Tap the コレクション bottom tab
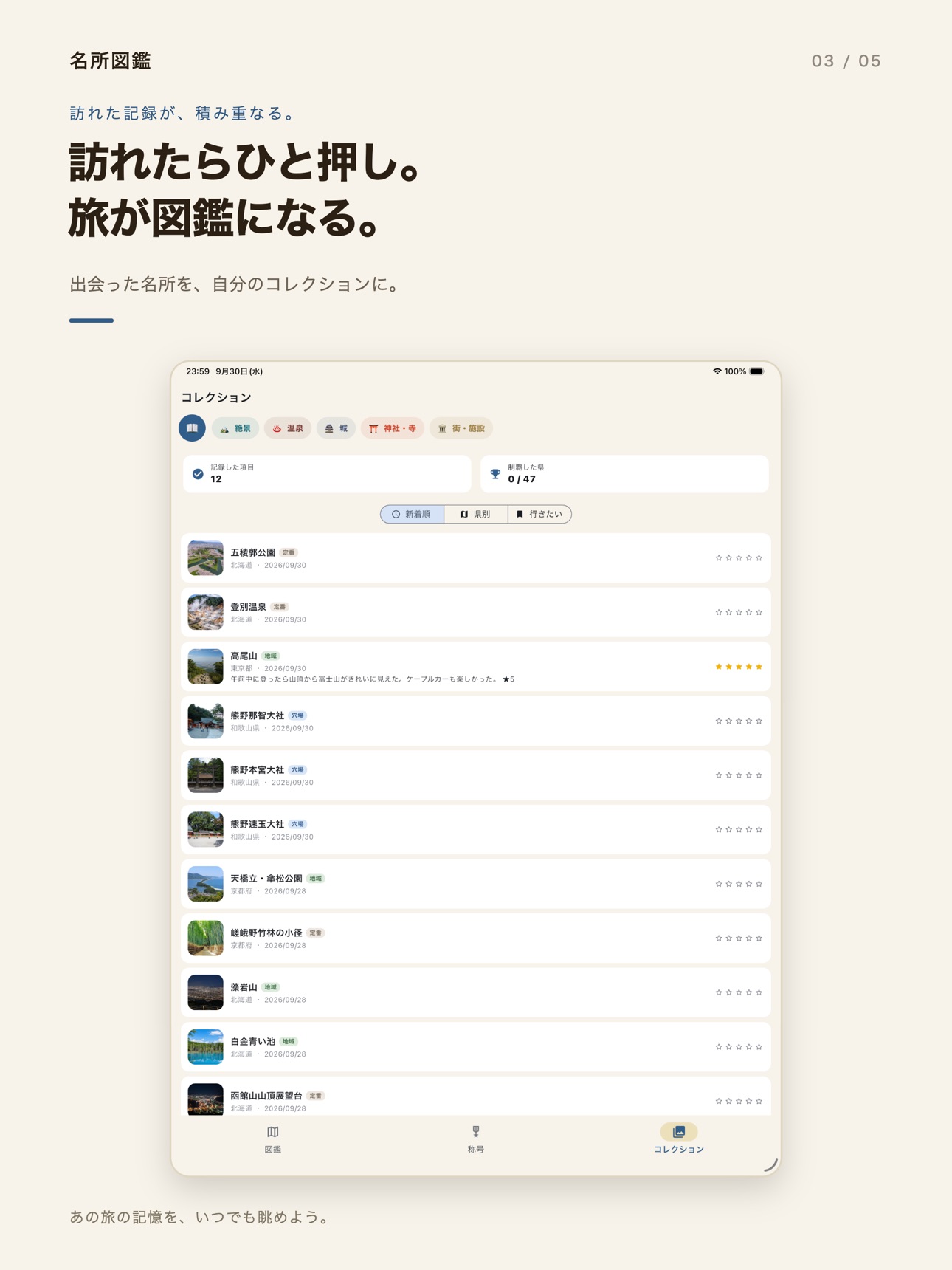Viewport: 952px width, 1270px height. (679, 1139)
